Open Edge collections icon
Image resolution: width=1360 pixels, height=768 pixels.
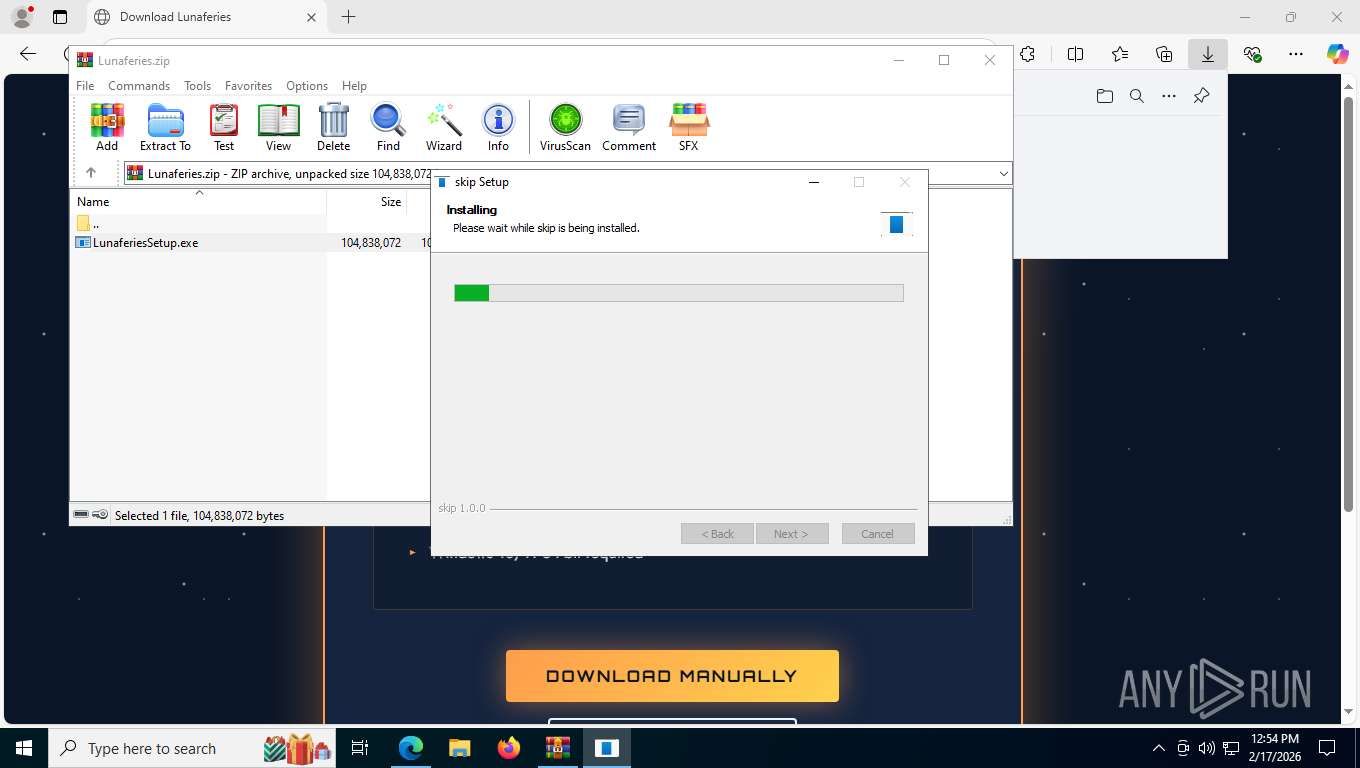tap(1164, 54)
